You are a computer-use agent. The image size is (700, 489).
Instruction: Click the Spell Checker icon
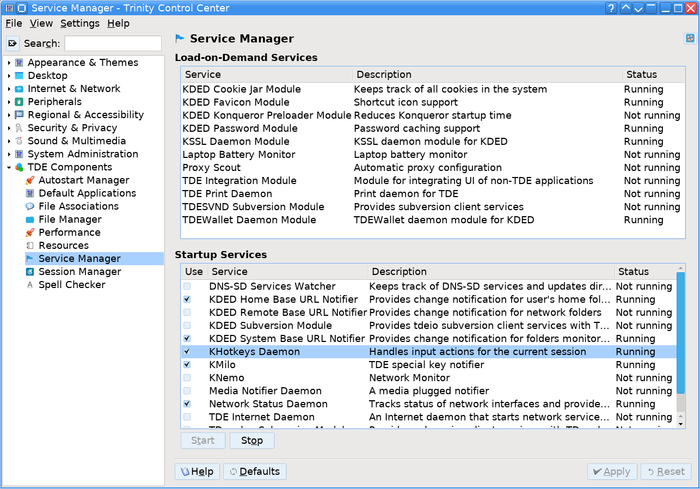point(30,284)
